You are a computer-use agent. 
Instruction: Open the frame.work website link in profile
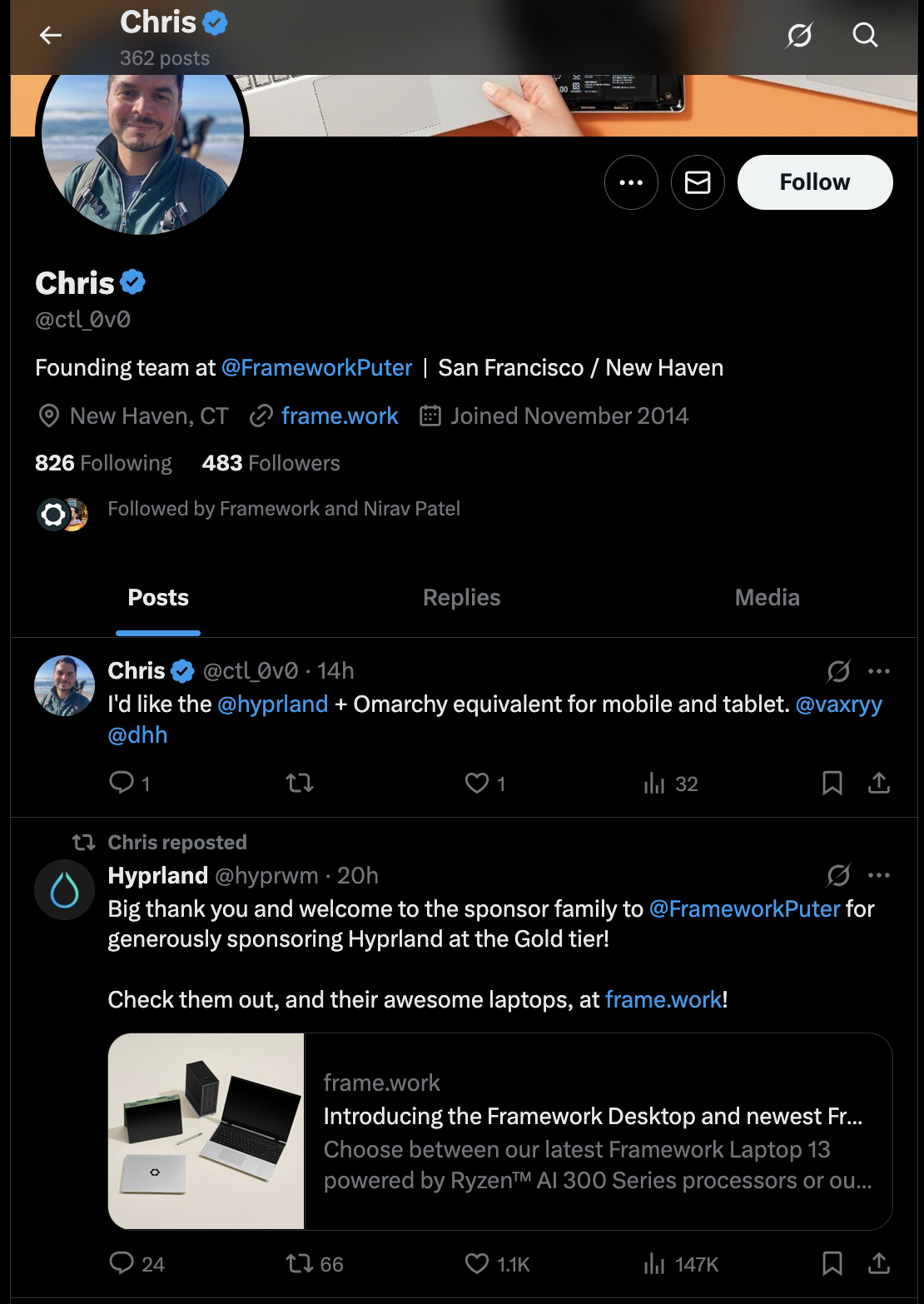340,416
